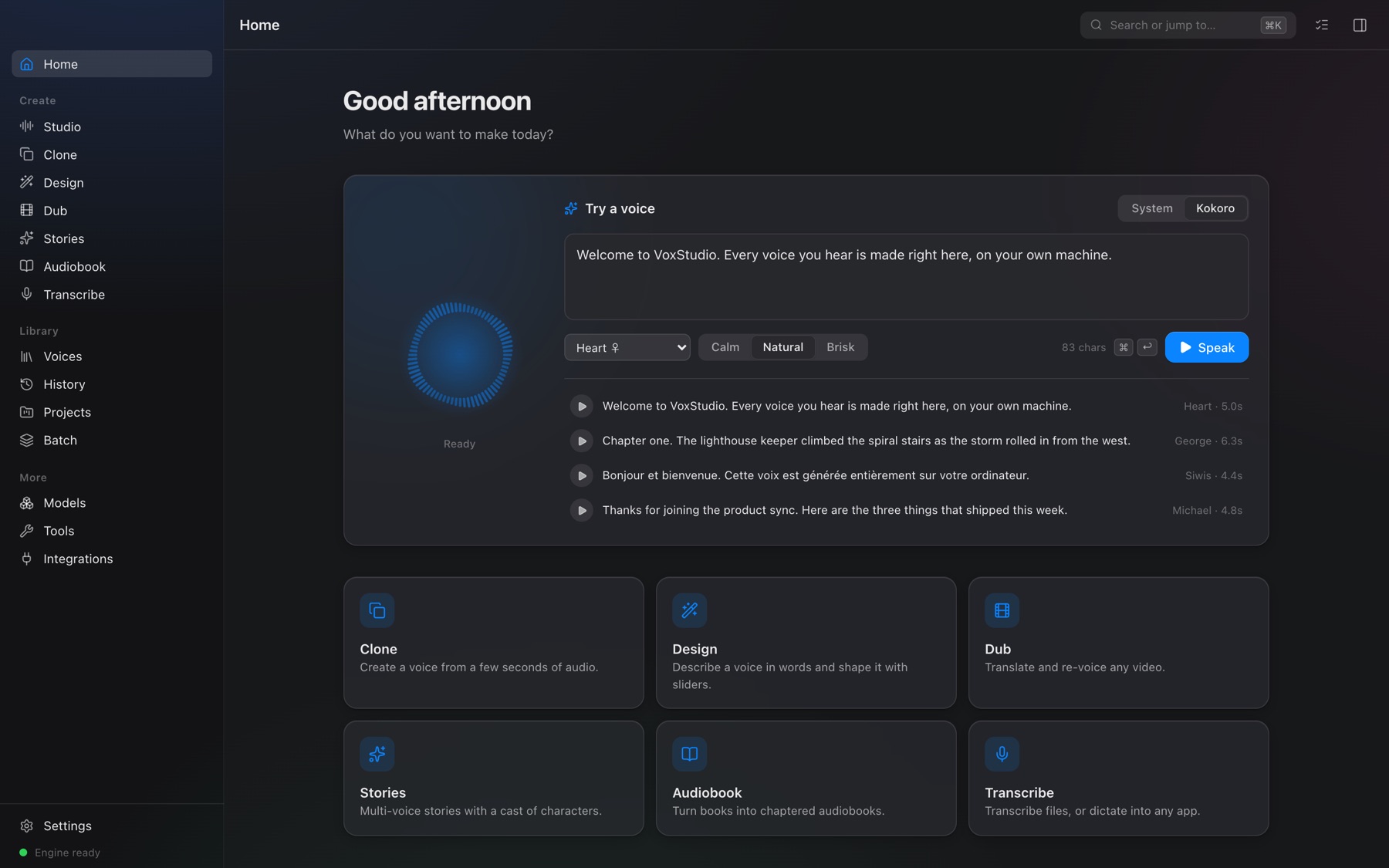The width and height of the screenshot is (1389, 868).
Task: Select the Natural speaking pace
Action: tap(782, 347)
